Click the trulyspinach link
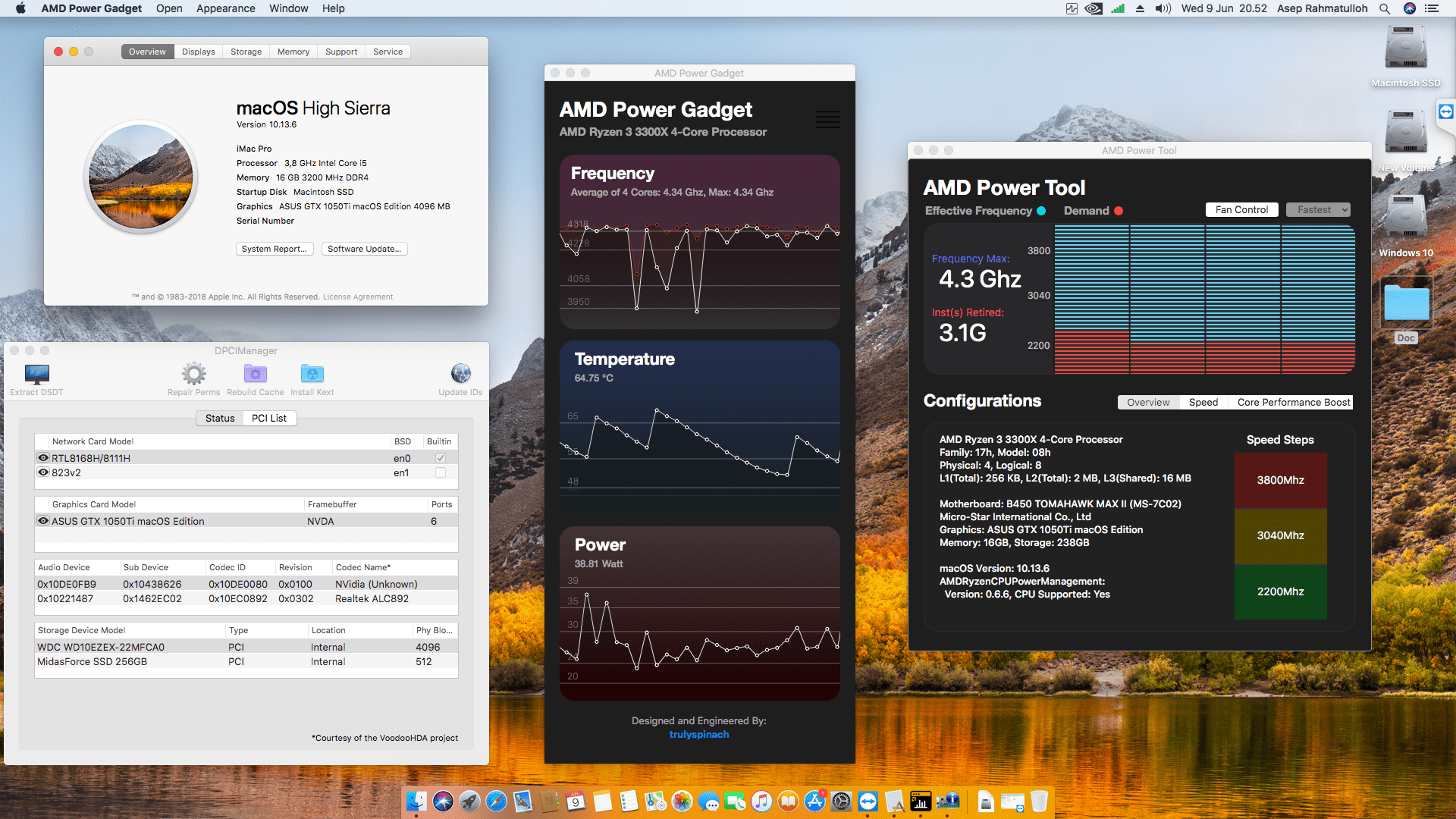The width and height of the screenshot is (1456, 819). (x=699, y=734)
